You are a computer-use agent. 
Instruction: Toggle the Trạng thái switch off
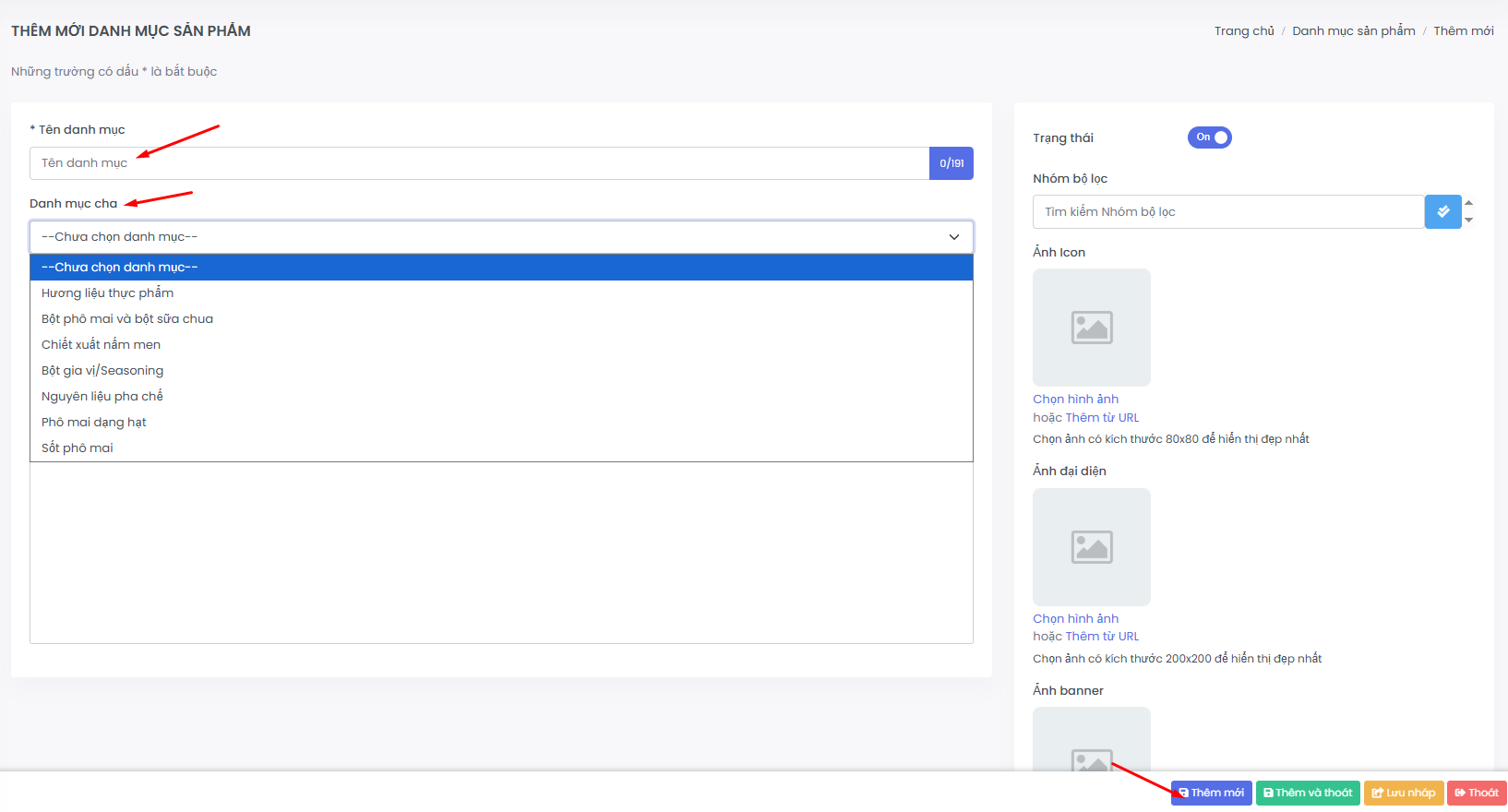click(1209, 137)
